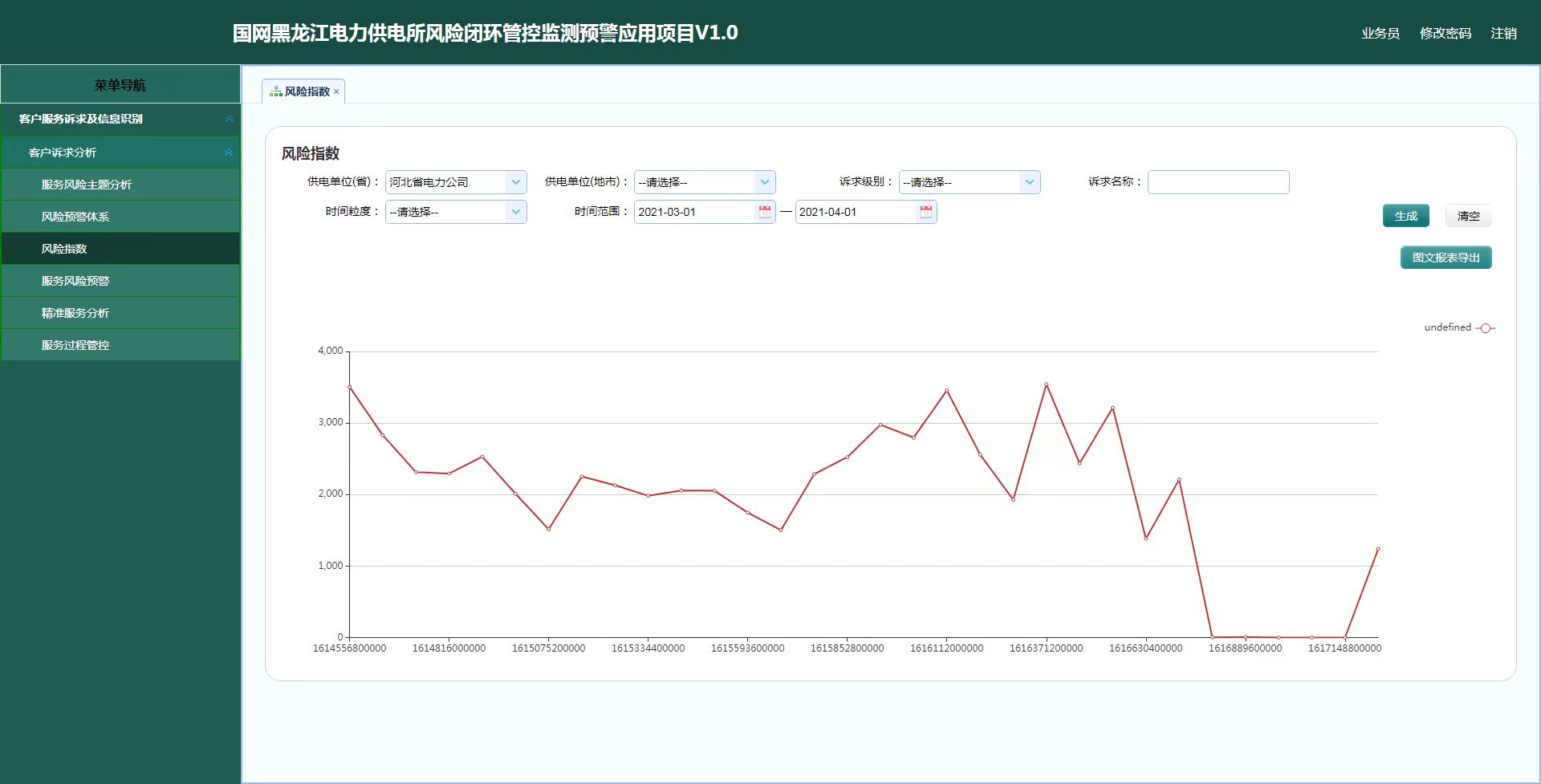Image resolution: width=1541 pixels, height=784 pixels.
Task: Open 服务过程管控 menu item
Action: coord(120,345)
